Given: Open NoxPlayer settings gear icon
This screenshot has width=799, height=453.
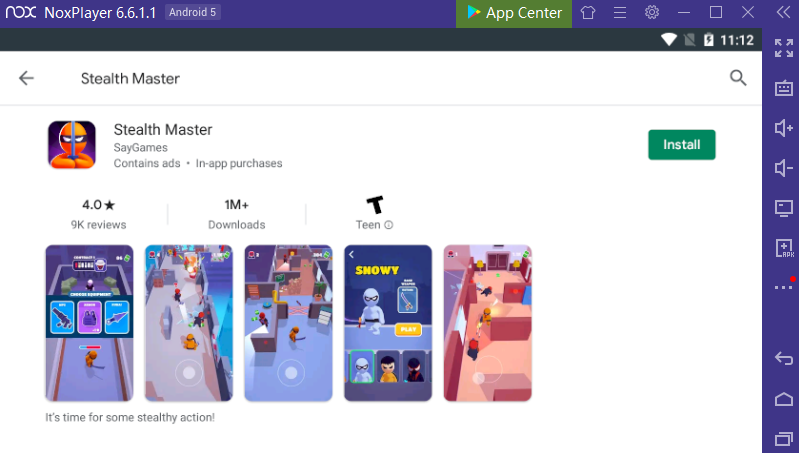Looking at the screenshot, I should 652,12.
